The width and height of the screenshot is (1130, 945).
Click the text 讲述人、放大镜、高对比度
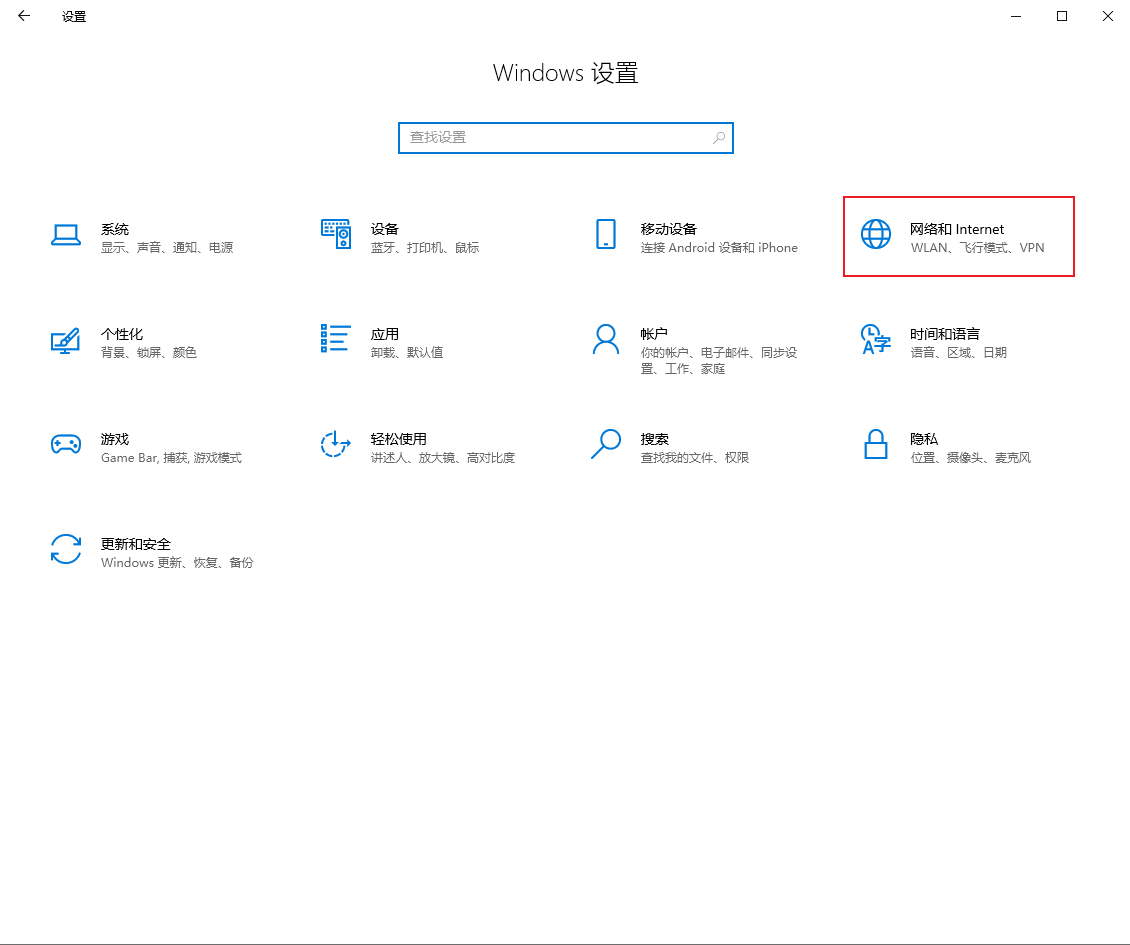(442, 458)
